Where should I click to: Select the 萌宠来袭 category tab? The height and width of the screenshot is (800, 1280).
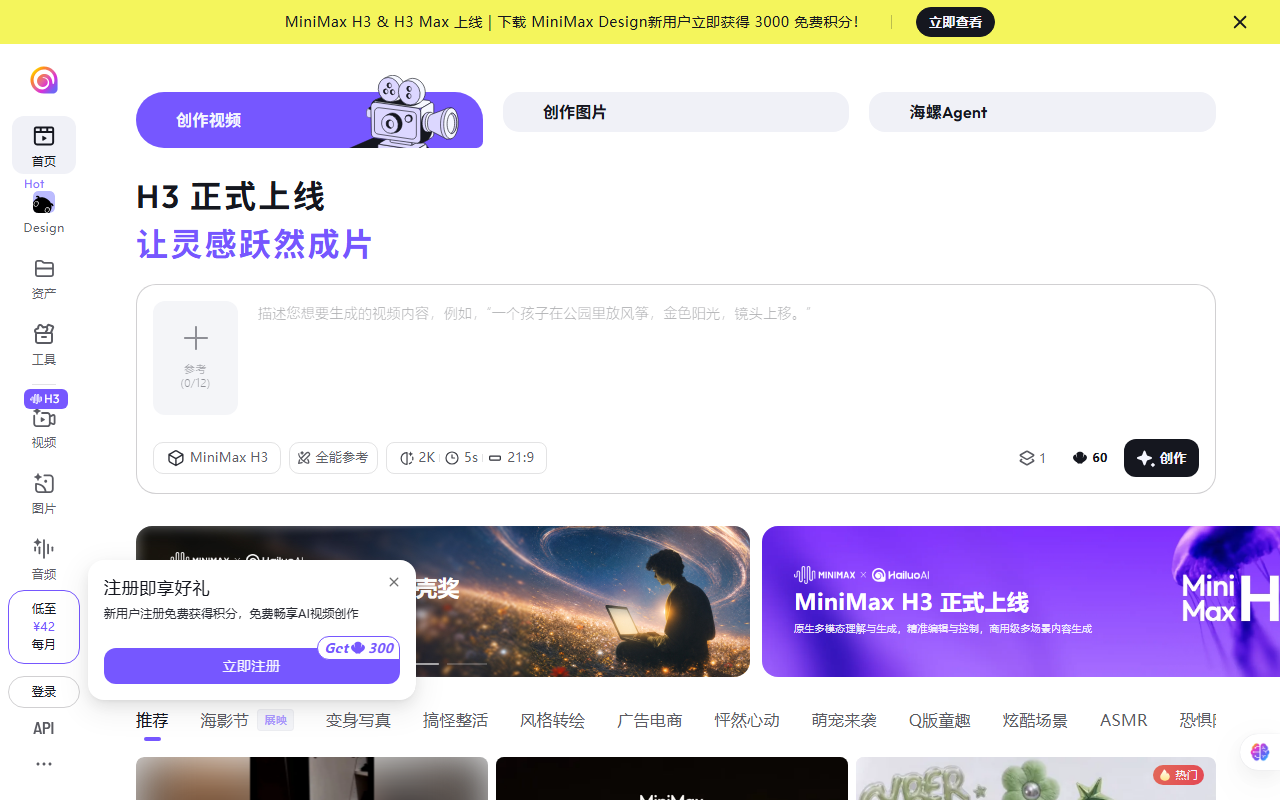coord(844,720)
